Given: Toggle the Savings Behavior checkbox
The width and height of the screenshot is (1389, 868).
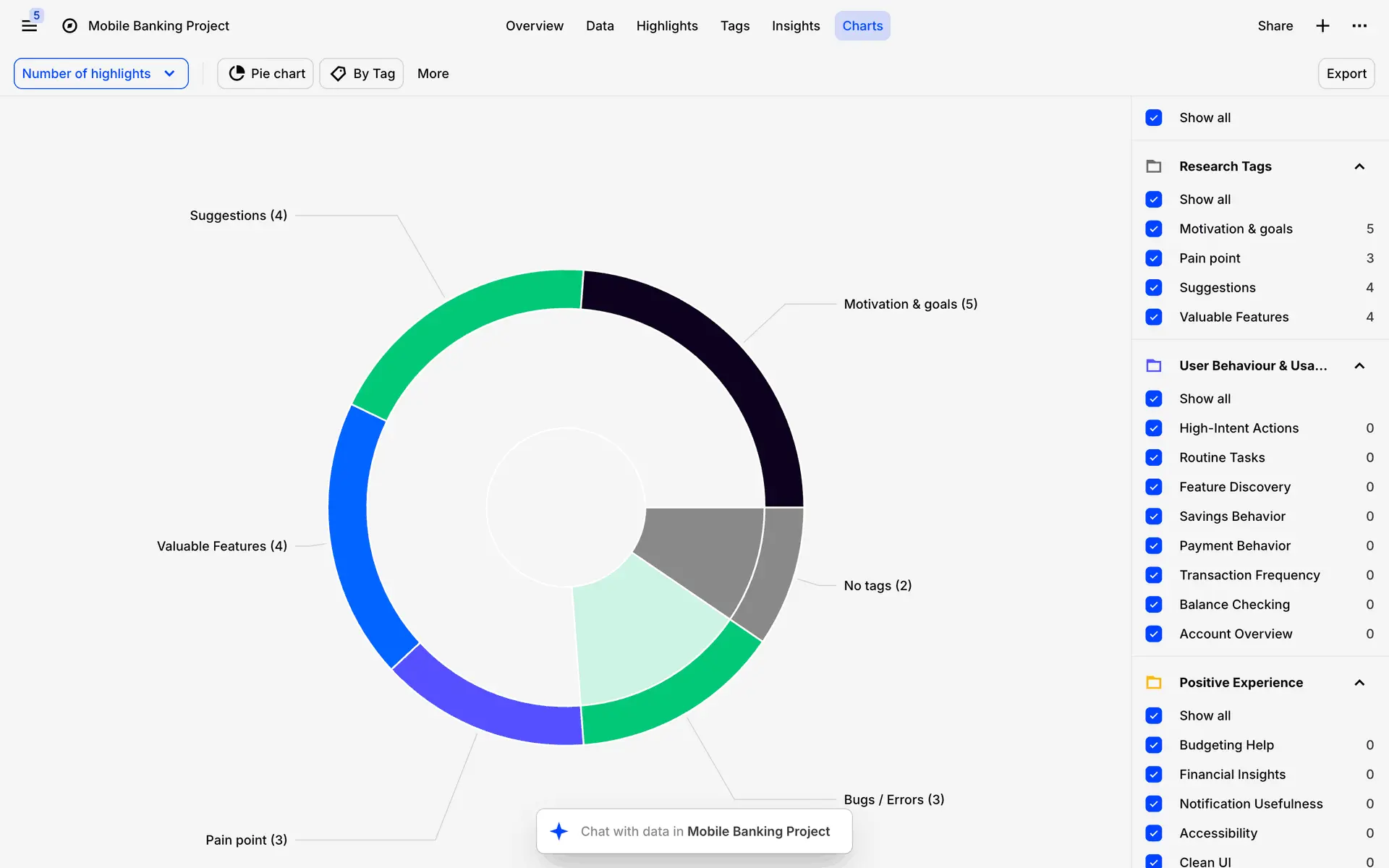Looking at the screenshot, I should (1154, 516).
